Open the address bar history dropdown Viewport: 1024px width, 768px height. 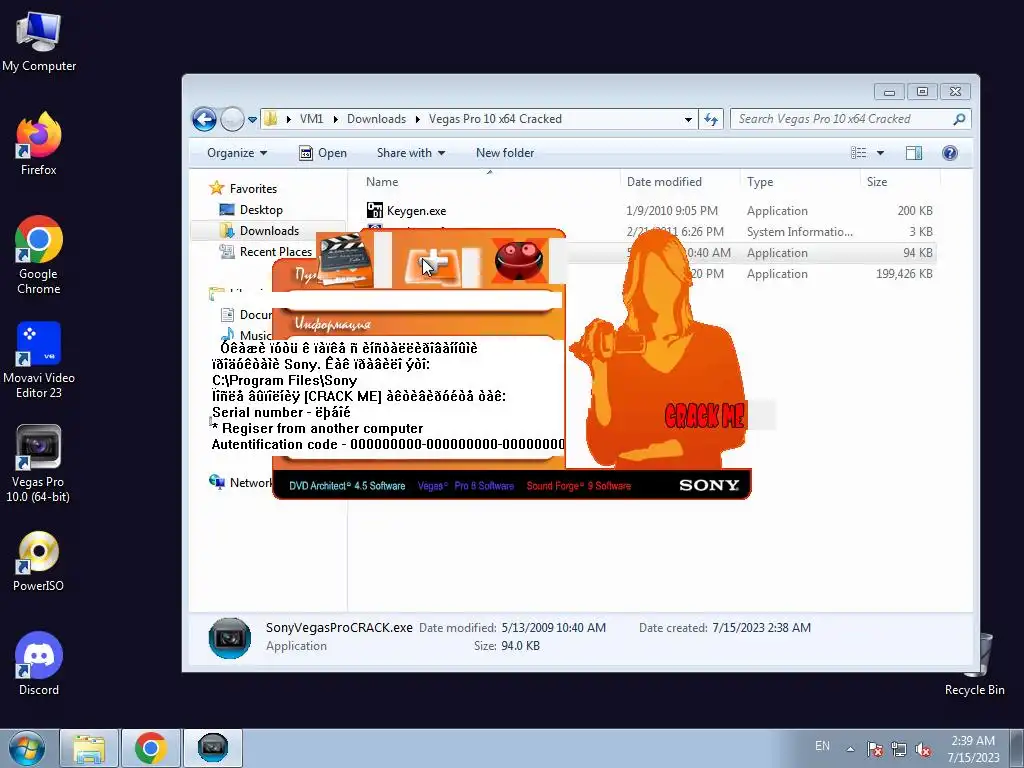688,120
